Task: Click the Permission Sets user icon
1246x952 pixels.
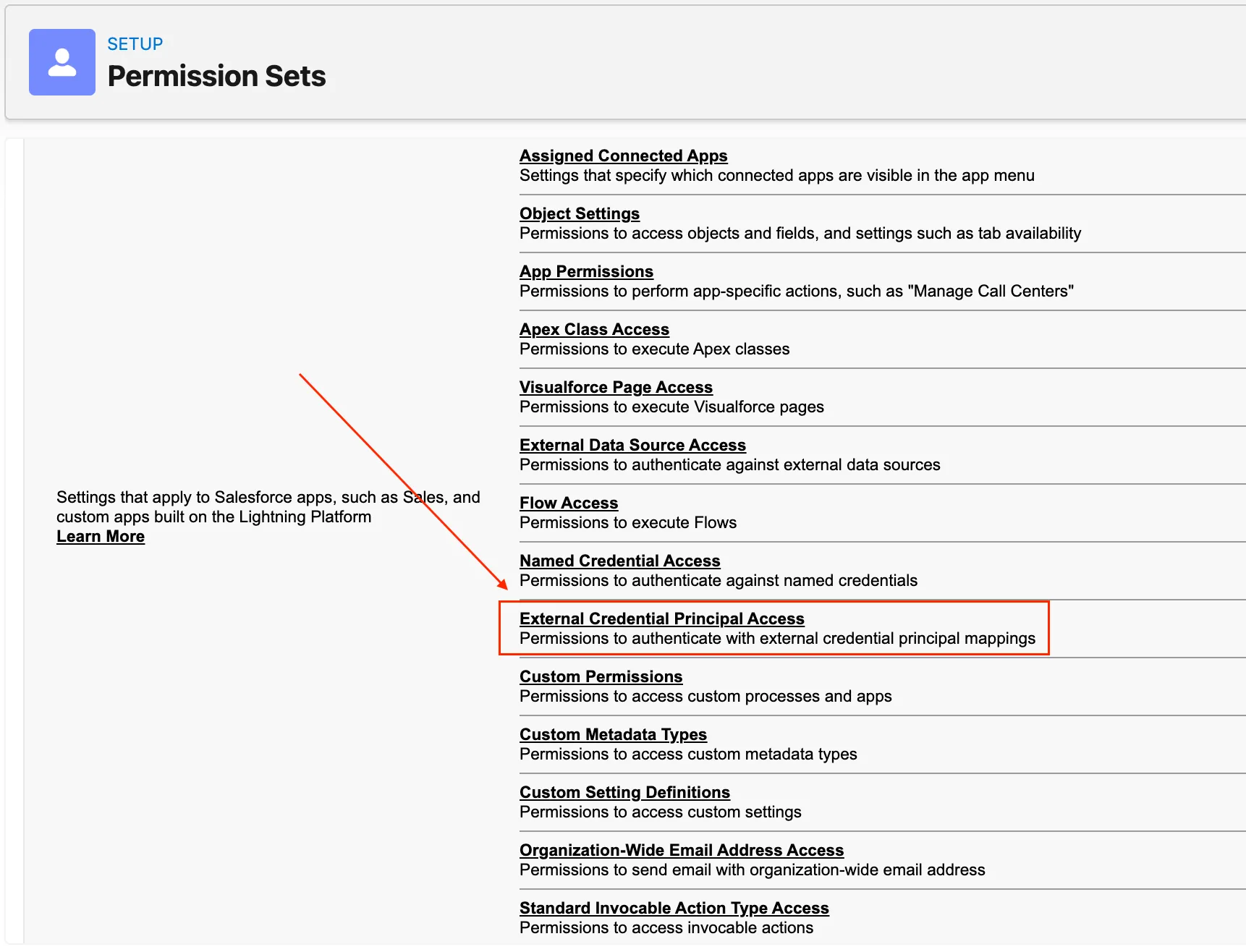Action: 62,62
